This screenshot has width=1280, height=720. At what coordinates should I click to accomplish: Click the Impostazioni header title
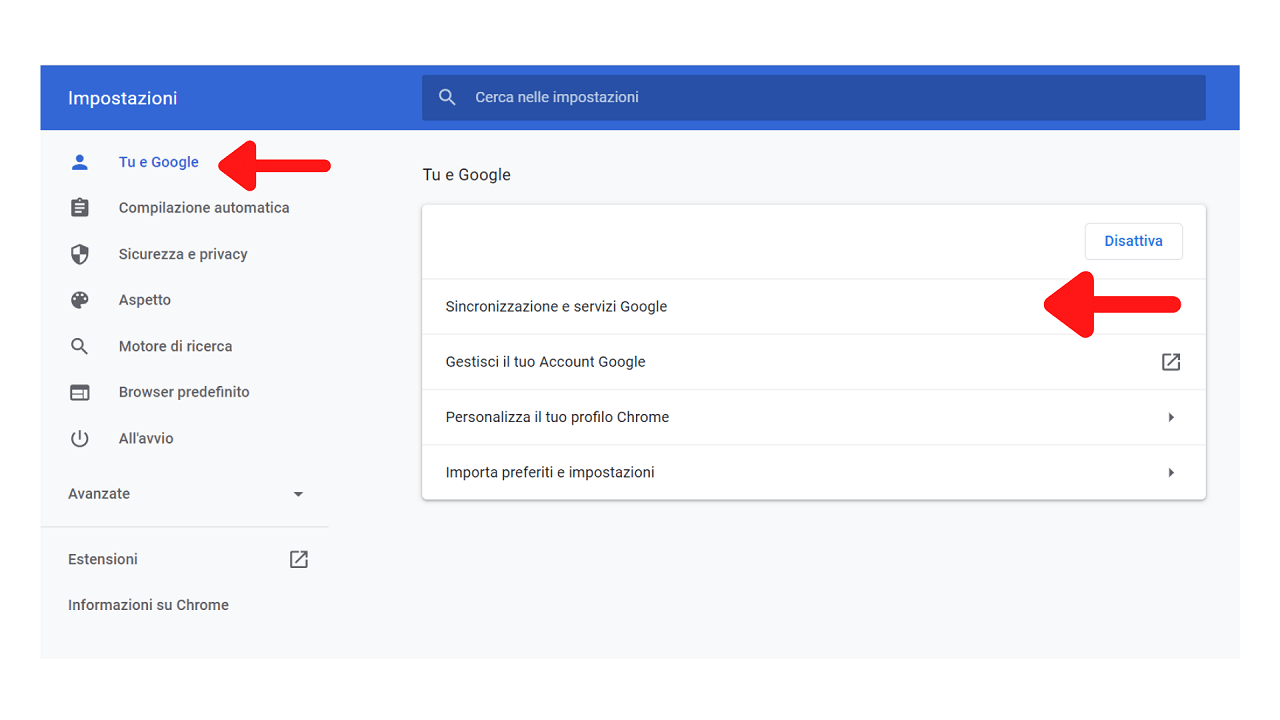(122, 98)
